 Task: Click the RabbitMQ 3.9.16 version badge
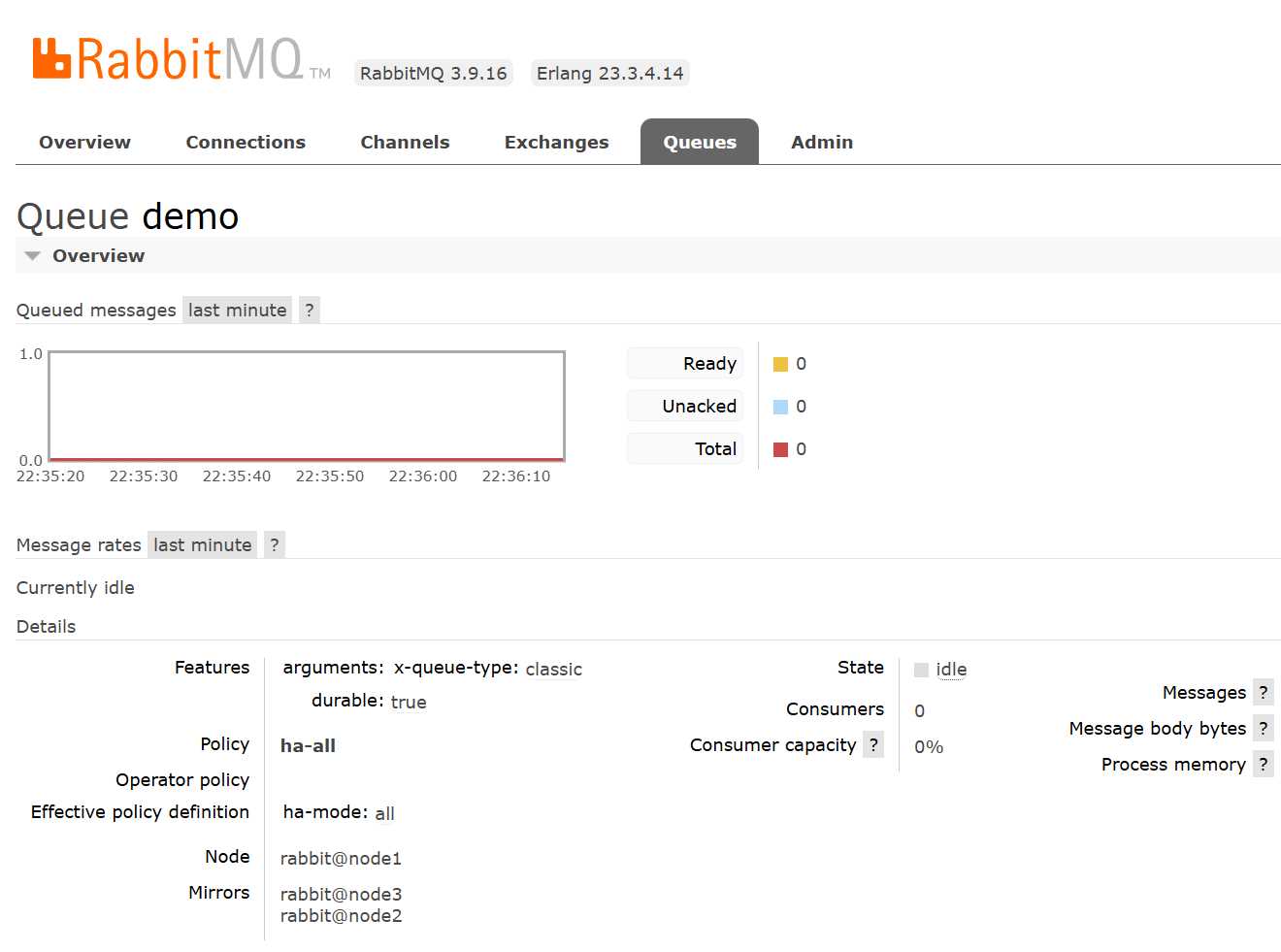pyautogui.click(x=433, y=73)
